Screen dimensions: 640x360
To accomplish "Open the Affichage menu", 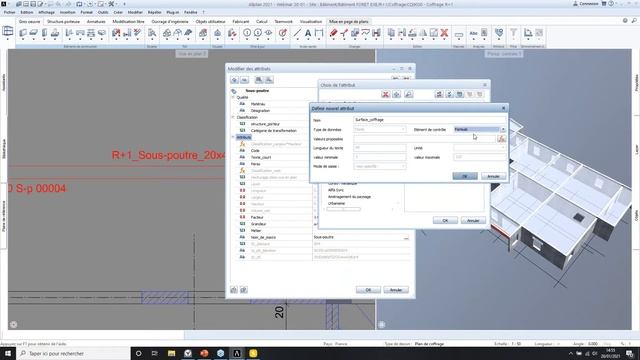I will pyautogui.click(x=47, y=13).
